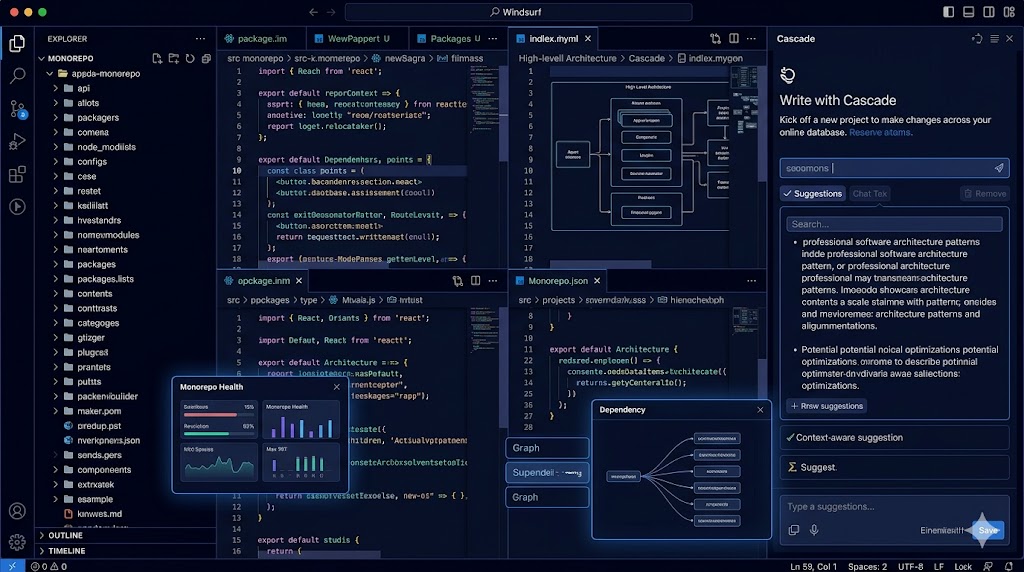Refresh the Explorer file tree
Screen dimensions: 1024x572
click(x=190, y=59)
